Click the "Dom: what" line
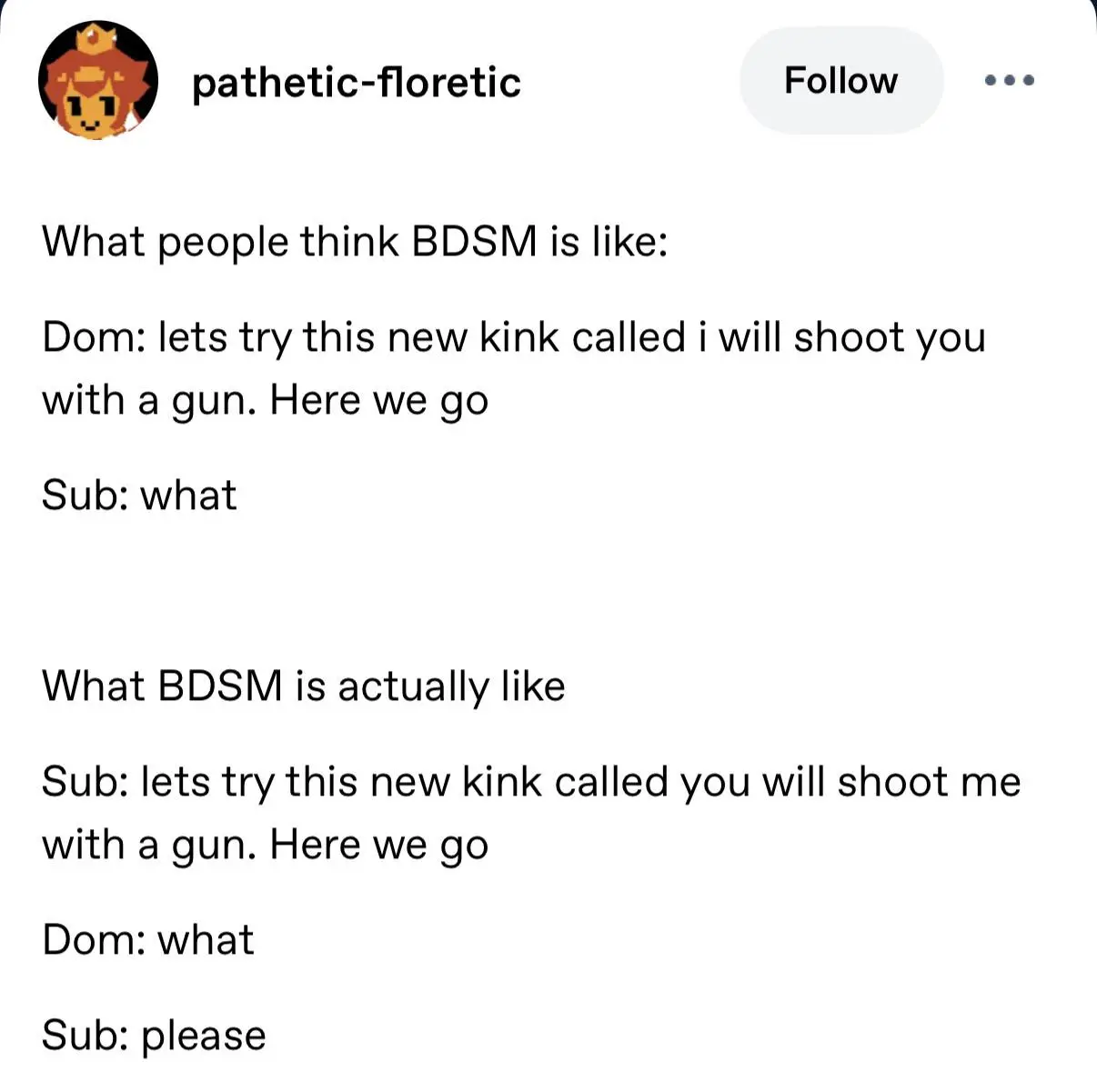Viewport: 1097px width, 1092px height. 148,940
